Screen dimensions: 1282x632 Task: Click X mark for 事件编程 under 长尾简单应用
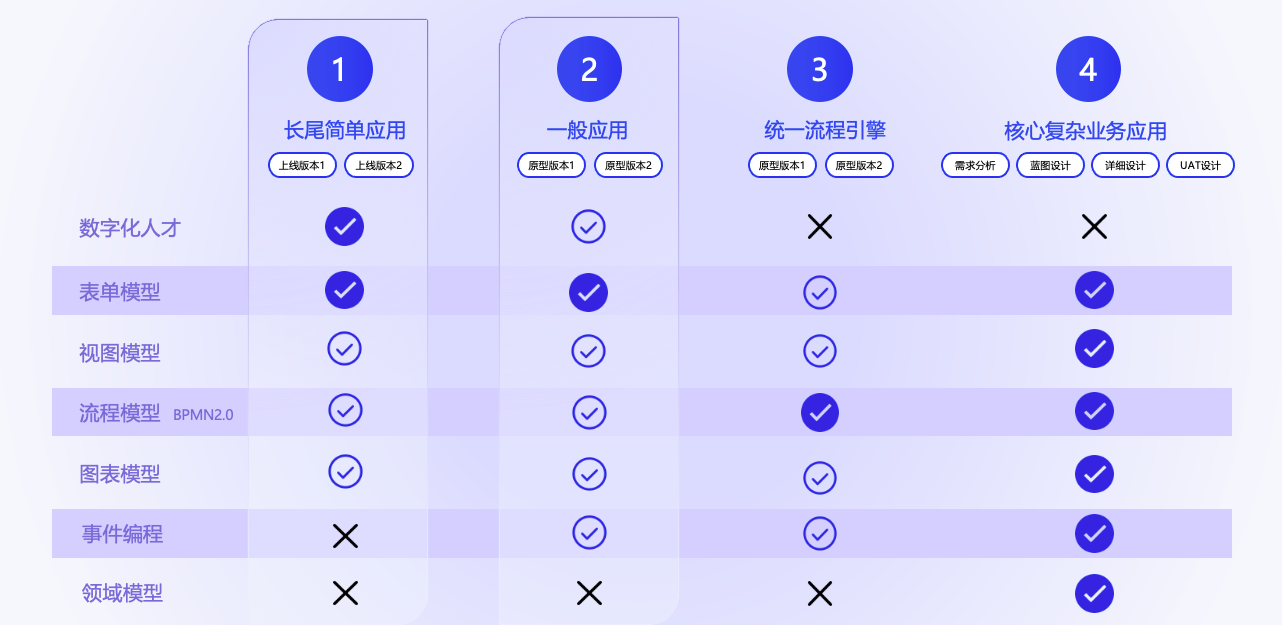pyautogui.click(x=345, y=536)
